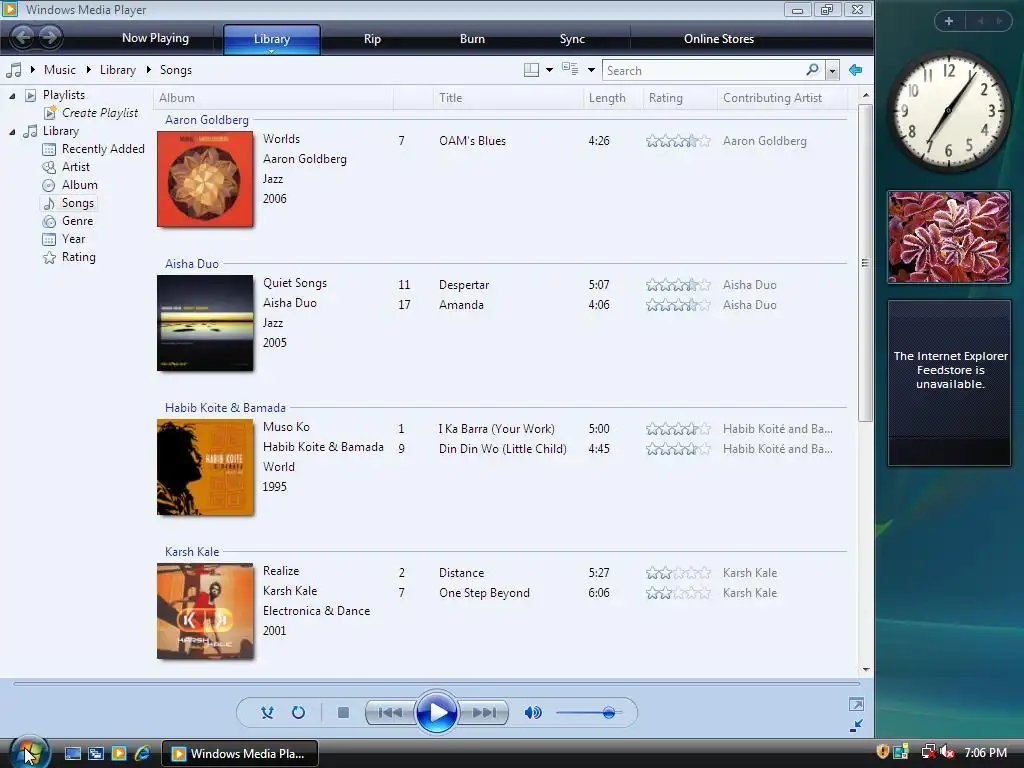Click the Back navigation arrow
The width and height of the screenshot is (1024, 768).
point(24,37)
